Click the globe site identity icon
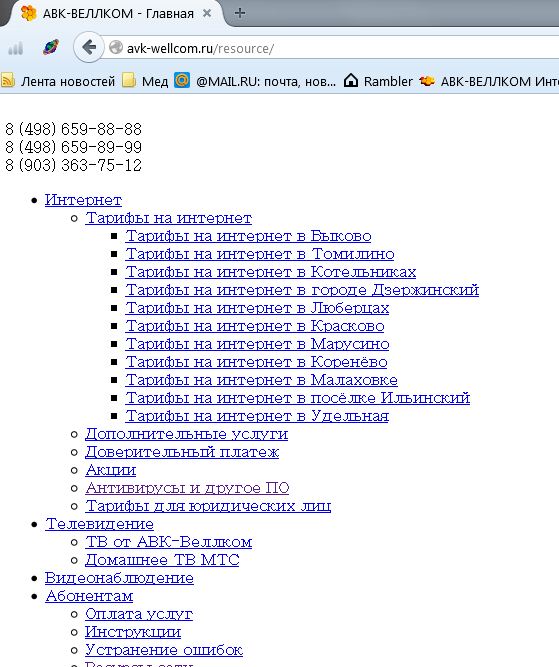Screen dimensions: 559x667 pos(116,47)
